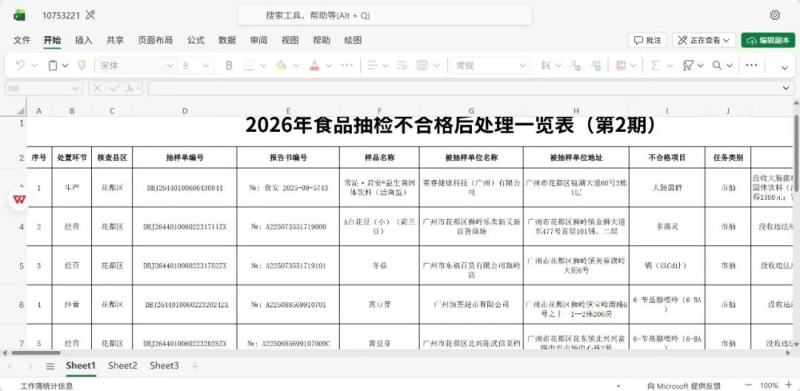Switch to the 数据 tab
Image resolution: width=800 pixels, height=391 pixels.
coord(227,40)
